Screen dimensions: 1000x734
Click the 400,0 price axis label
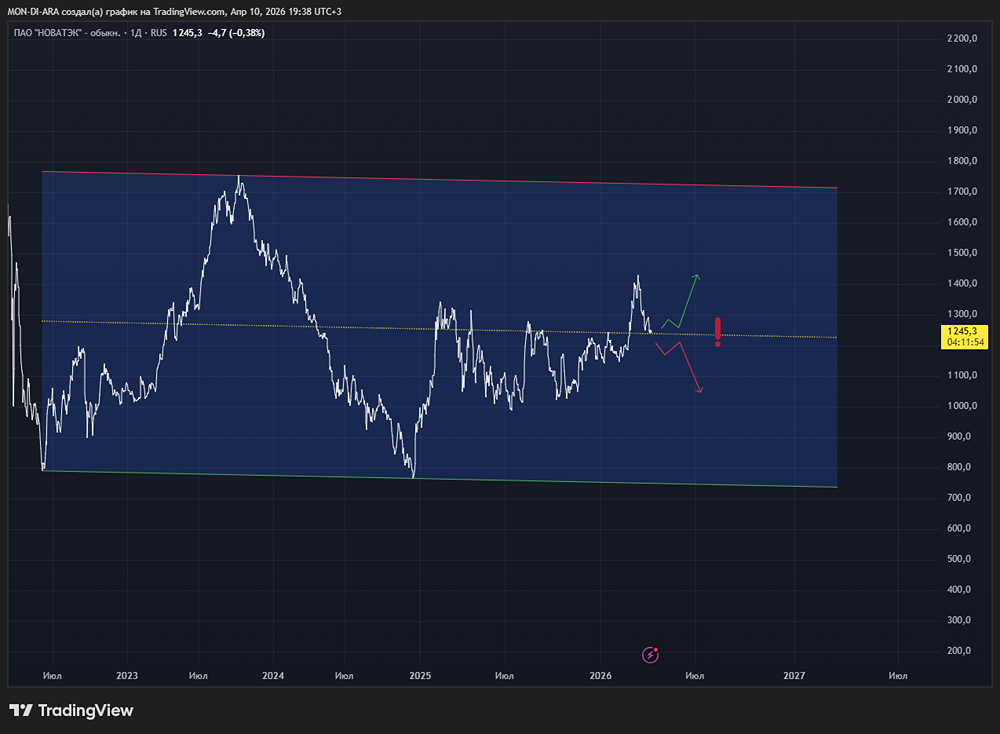pyautogui.click(x=959, y=589)
